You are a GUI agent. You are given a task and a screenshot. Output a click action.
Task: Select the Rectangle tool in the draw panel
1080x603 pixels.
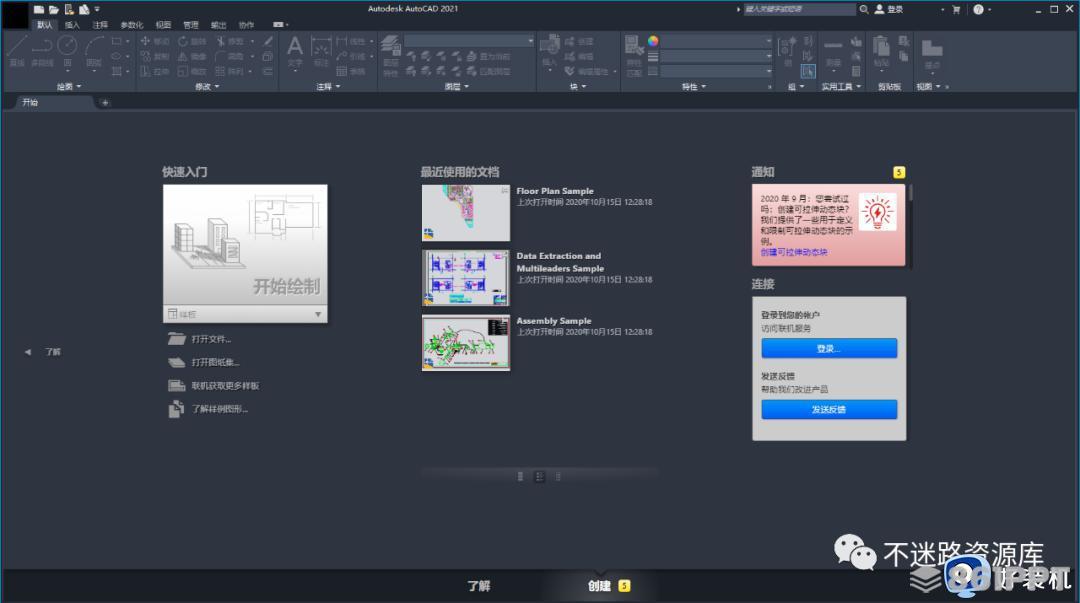(x=116, y=41)
